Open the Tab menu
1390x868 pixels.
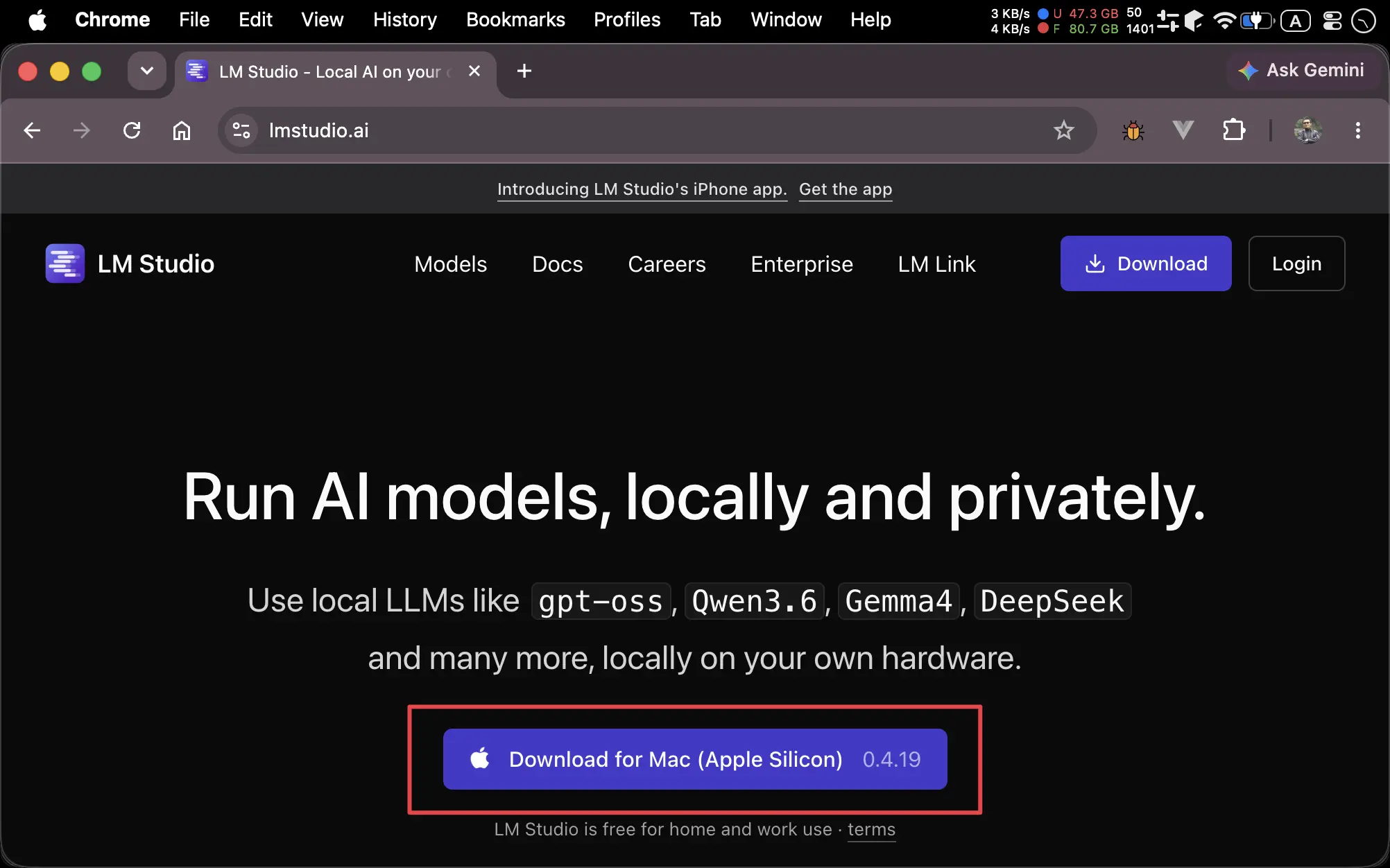705,19
